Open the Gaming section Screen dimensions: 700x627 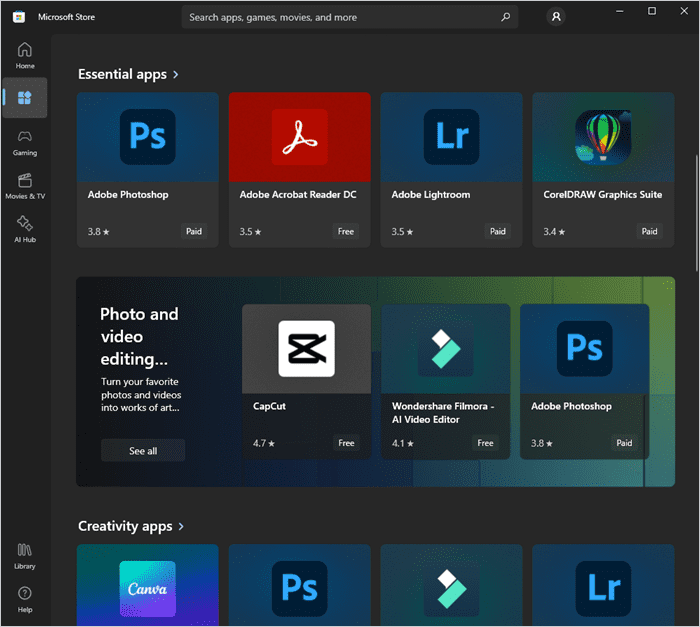(25, 143)
